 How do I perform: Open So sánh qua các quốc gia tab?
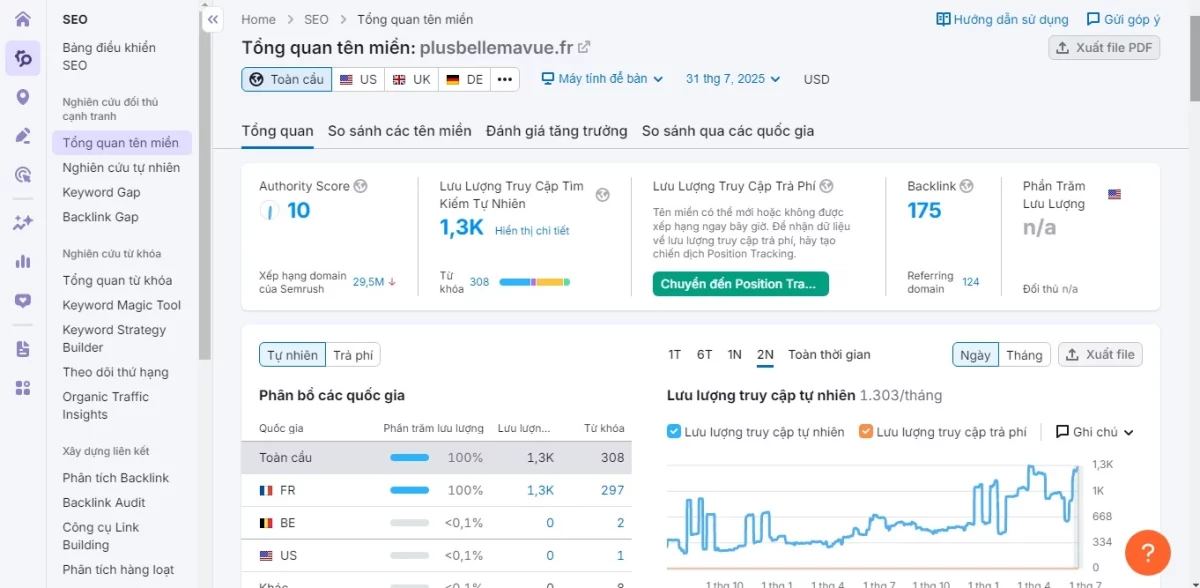pos(728,131)
